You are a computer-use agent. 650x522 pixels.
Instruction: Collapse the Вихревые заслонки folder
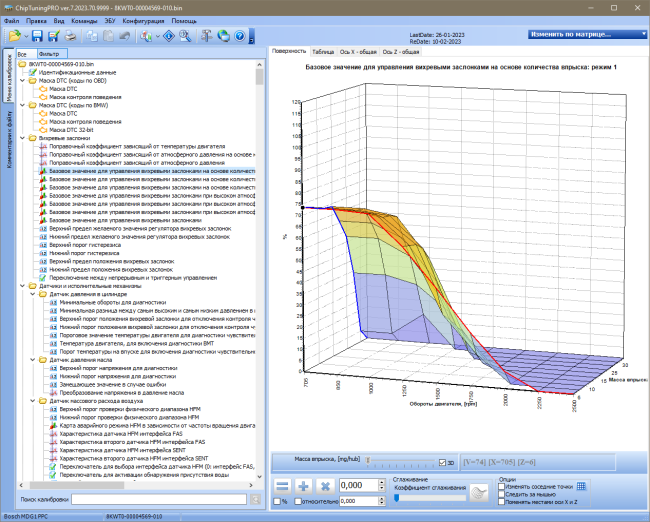pyautogui.click(x=22, y=138)
